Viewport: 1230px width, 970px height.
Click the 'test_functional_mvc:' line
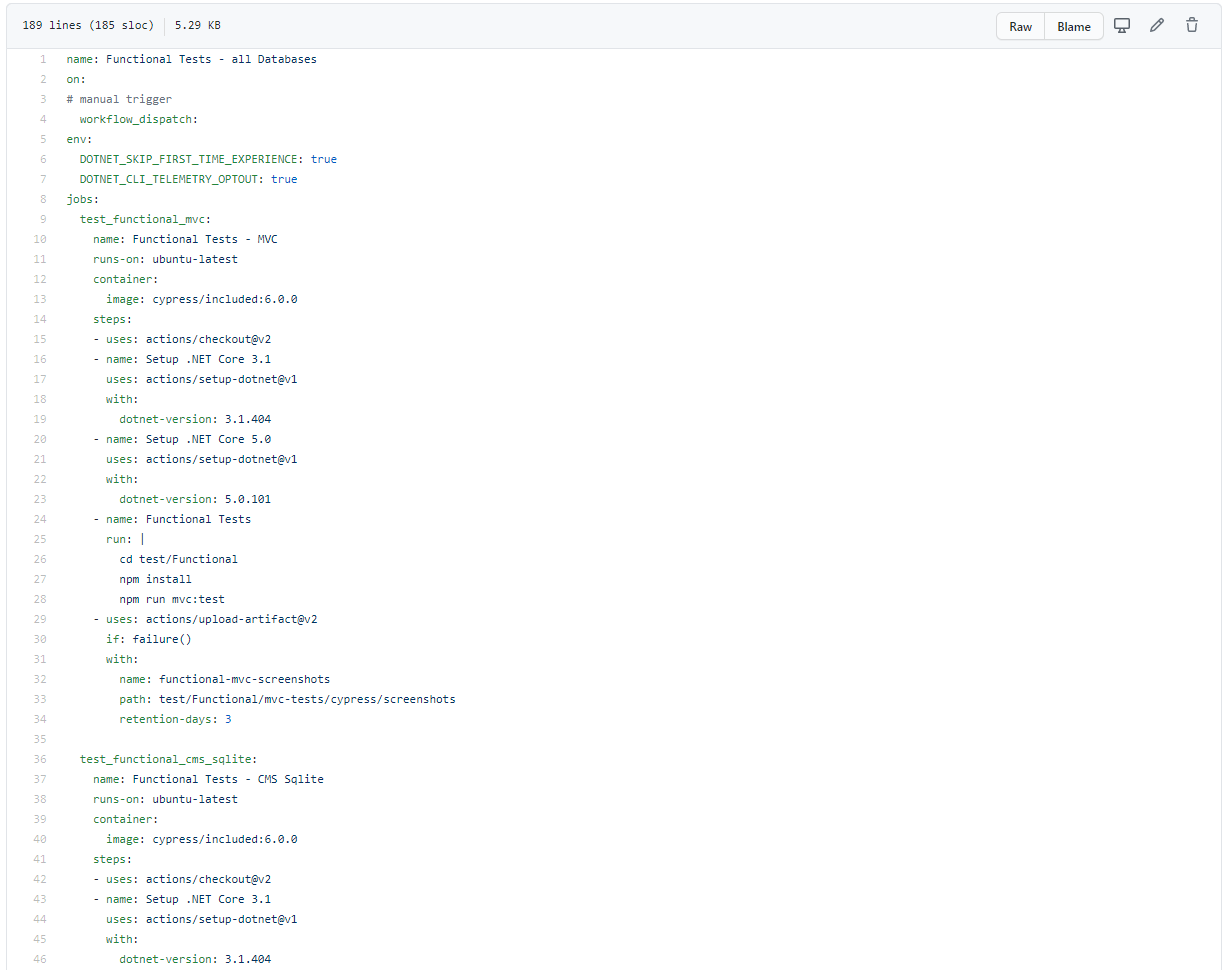click(146, 219)
